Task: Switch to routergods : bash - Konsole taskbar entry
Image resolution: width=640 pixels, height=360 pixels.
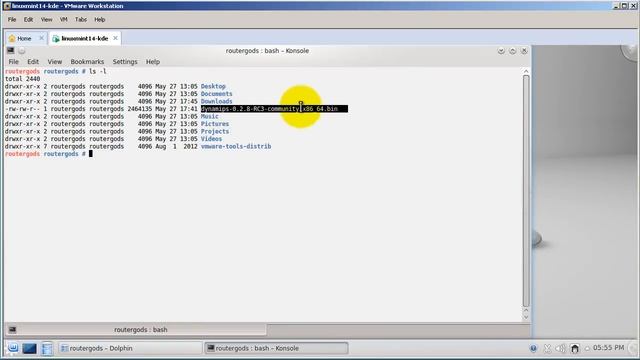Action: (x=276, y=348)
